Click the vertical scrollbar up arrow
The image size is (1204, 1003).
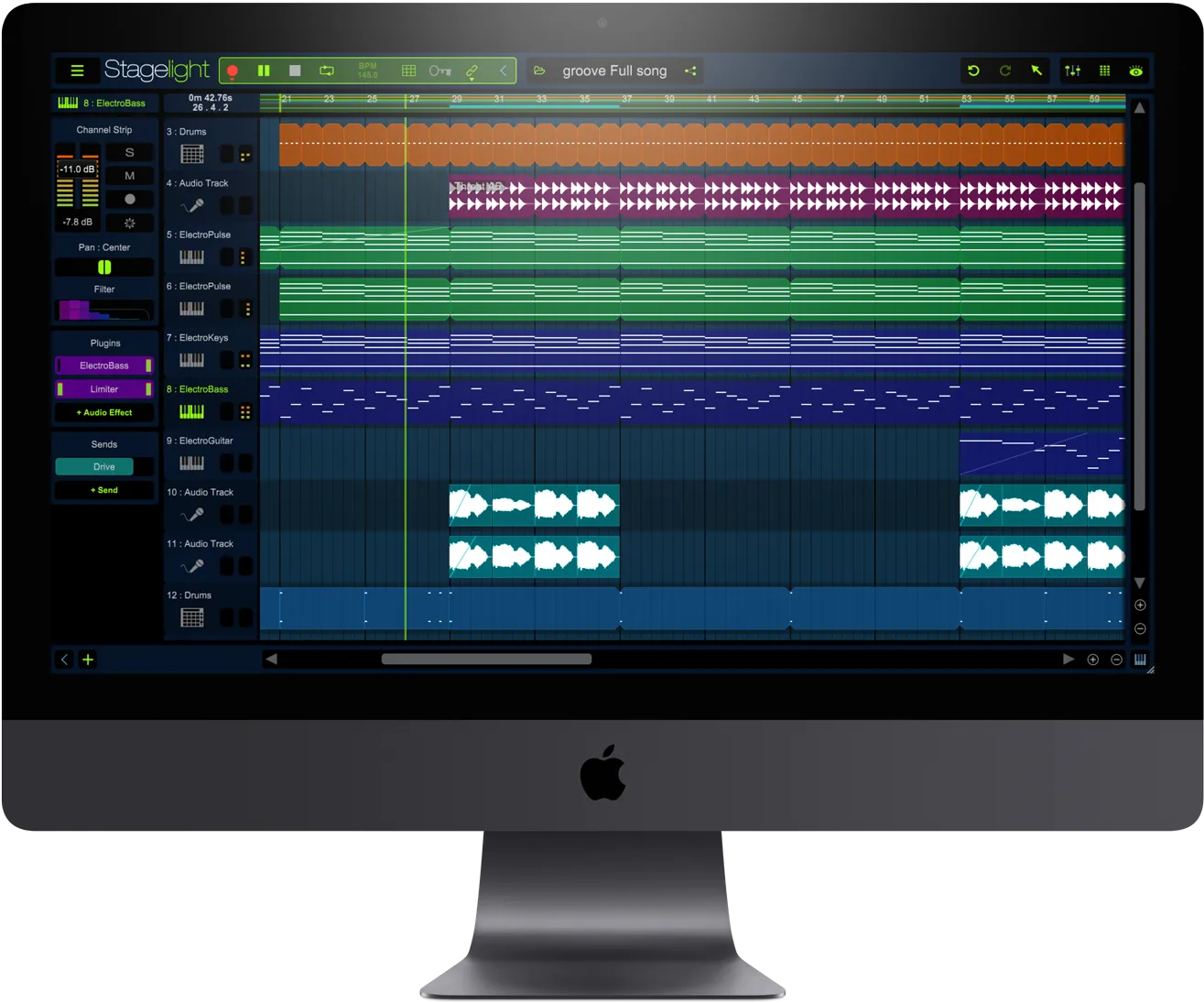click(1140, 108)
